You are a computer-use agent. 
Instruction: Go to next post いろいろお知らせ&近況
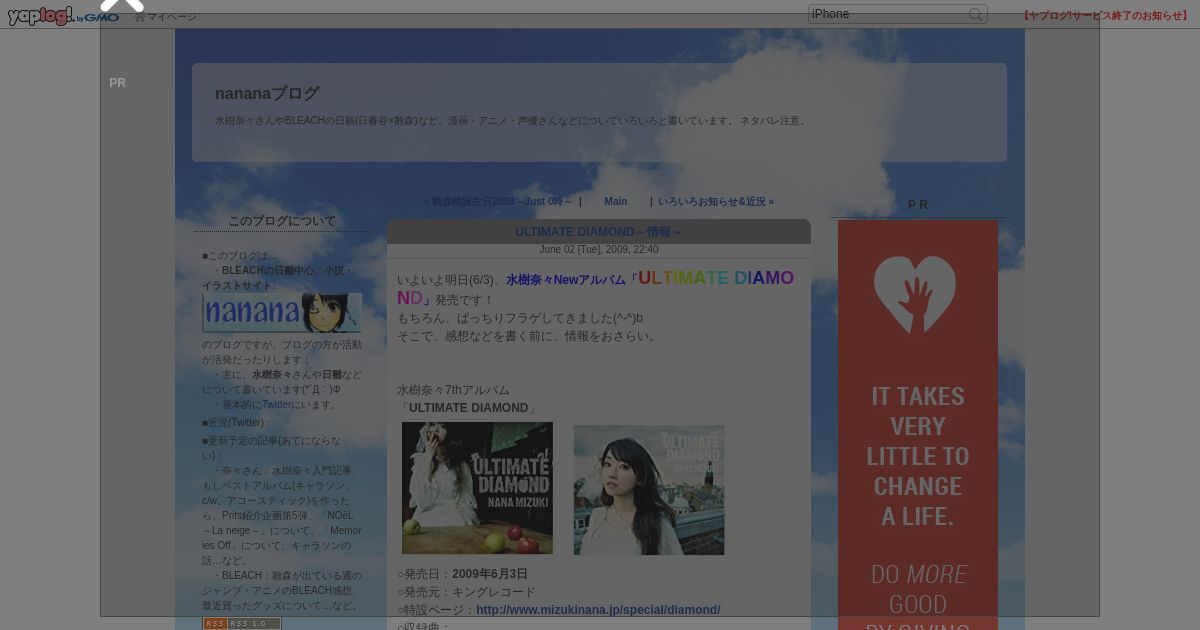pos(716,201)
